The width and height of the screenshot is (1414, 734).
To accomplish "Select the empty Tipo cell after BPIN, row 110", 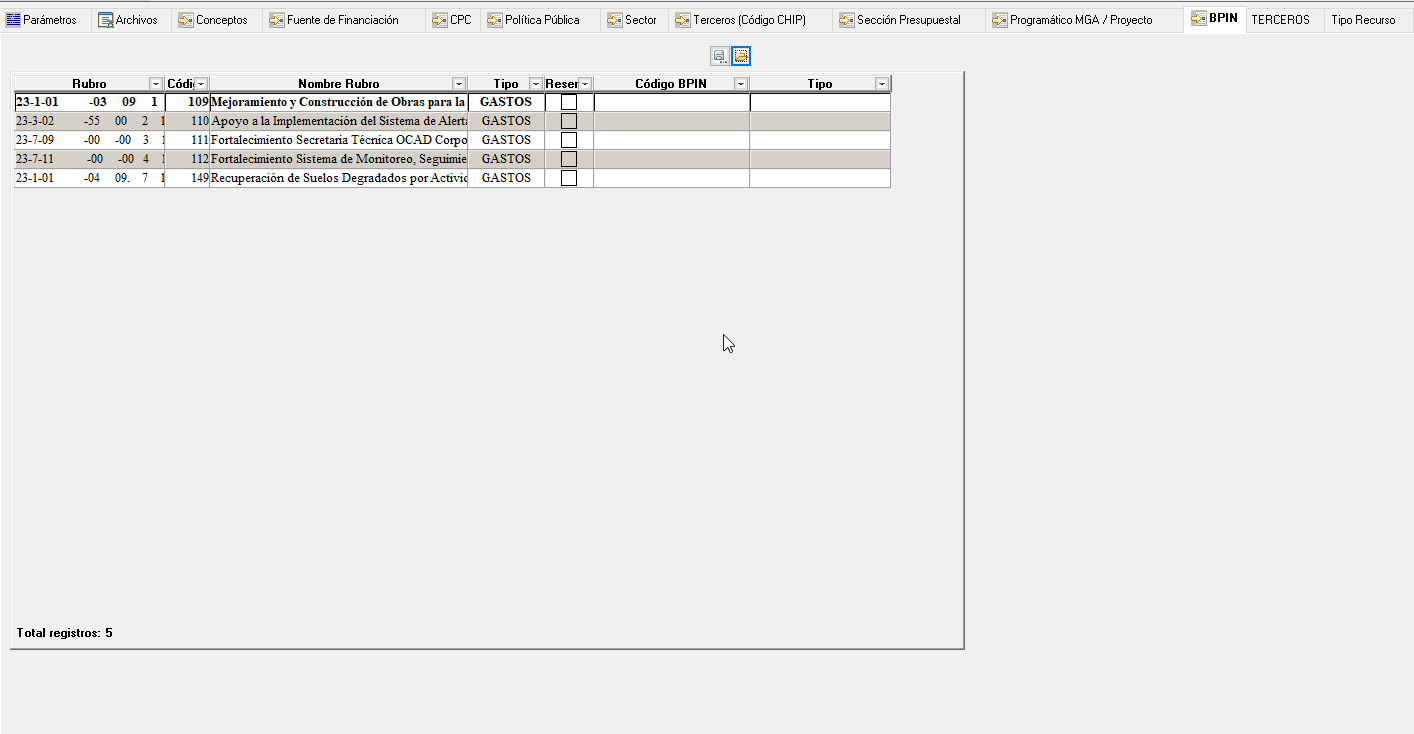I will tap(820, 121).
